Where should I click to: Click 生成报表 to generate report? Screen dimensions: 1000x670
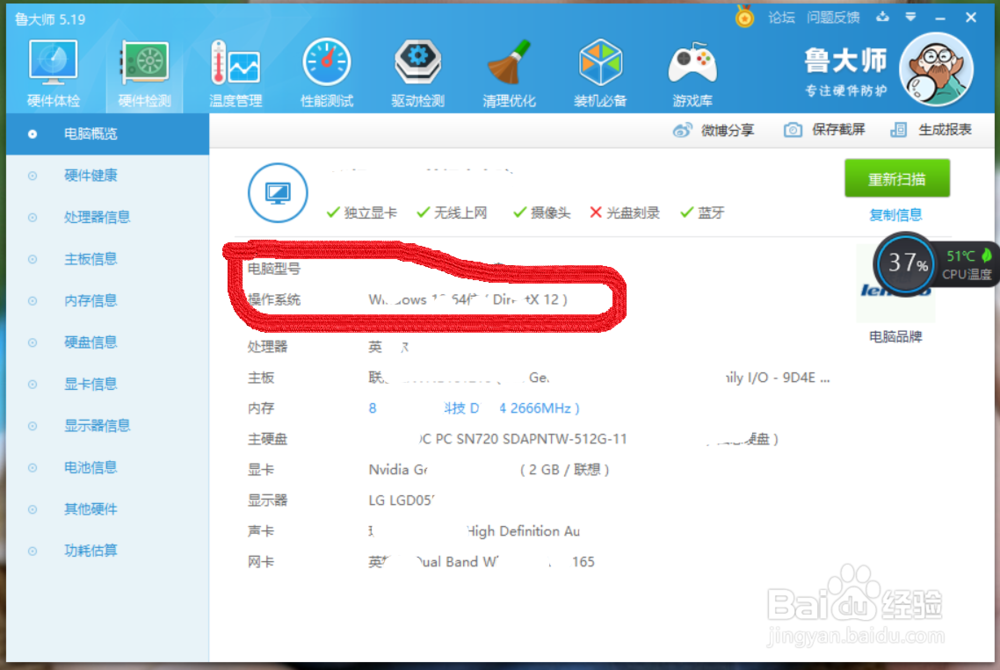[x=931, y=130]
